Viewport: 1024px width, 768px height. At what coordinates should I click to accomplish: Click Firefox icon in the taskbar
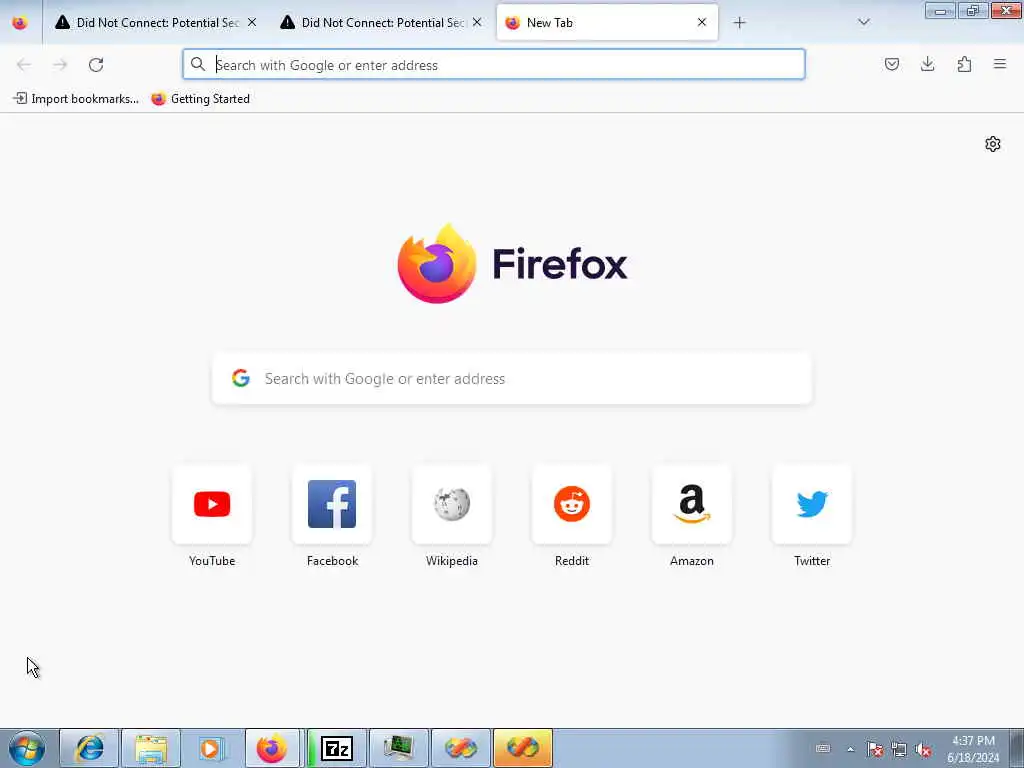click(273, 748)
